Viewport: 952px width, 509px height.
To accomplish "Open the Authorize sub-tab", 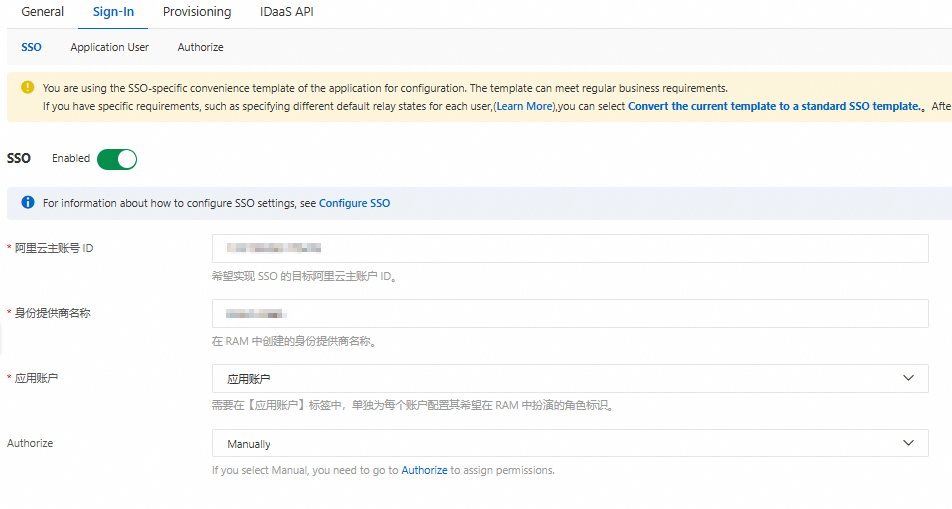I will 200,47.
